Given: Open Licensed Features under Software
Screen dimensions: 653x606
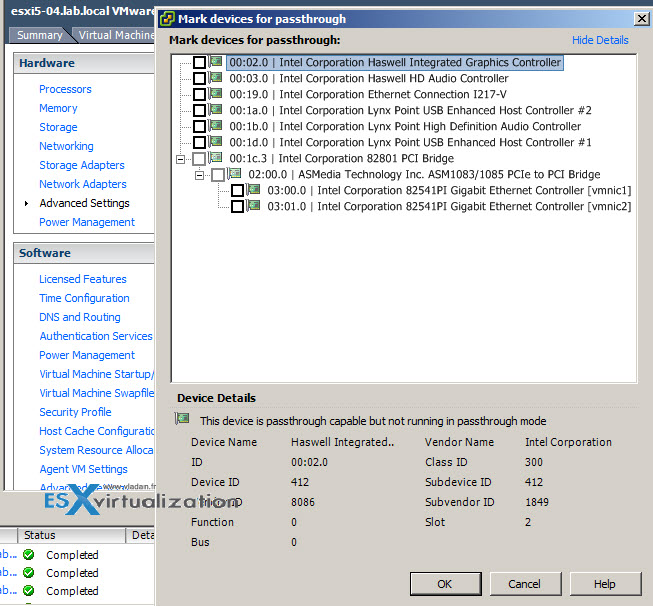Looking at the screenshot, I should (83, 279).
